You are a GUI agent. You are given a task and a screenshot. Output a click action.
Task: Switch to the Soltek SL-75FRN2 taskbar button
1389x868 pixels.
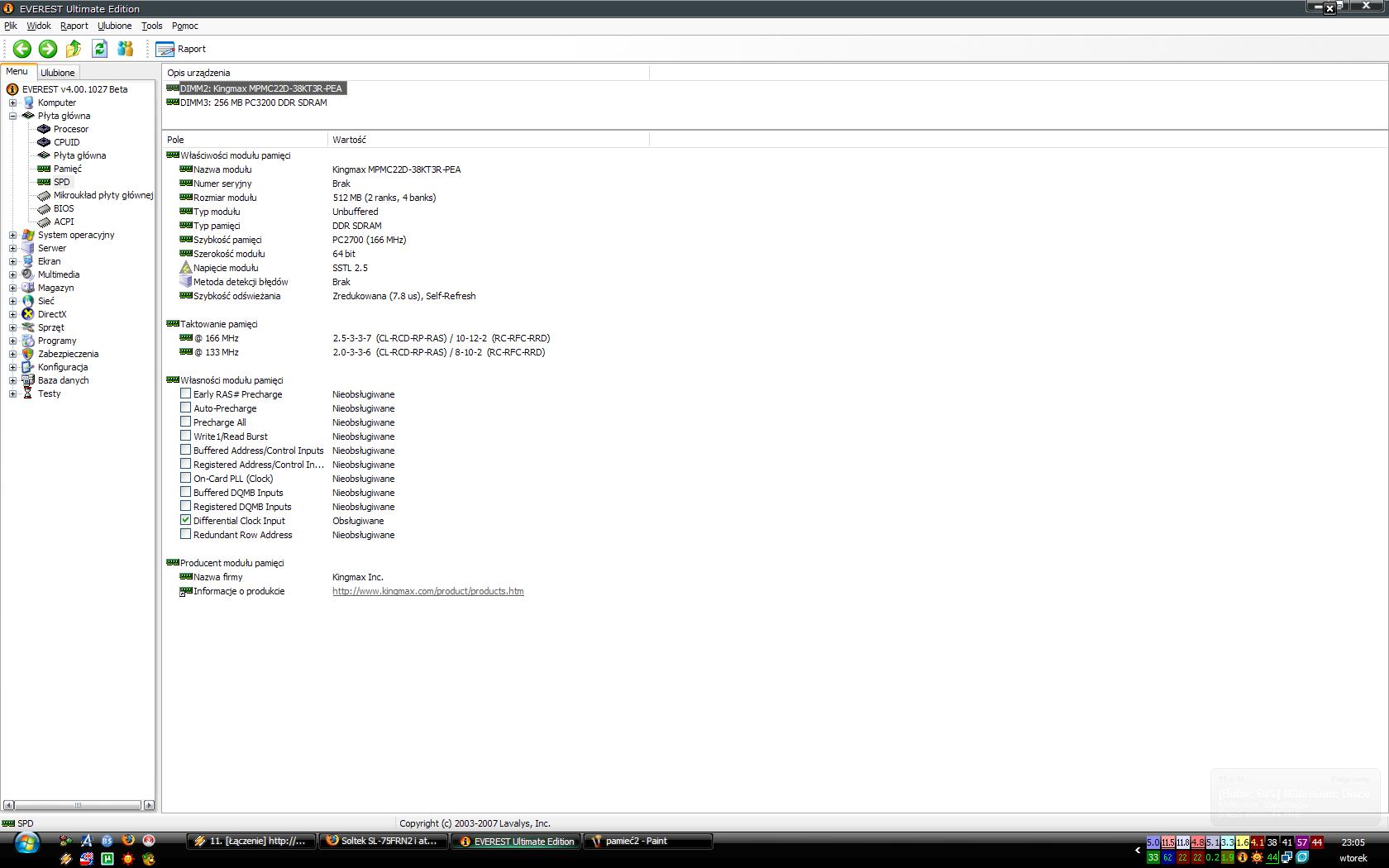point(384,842)
